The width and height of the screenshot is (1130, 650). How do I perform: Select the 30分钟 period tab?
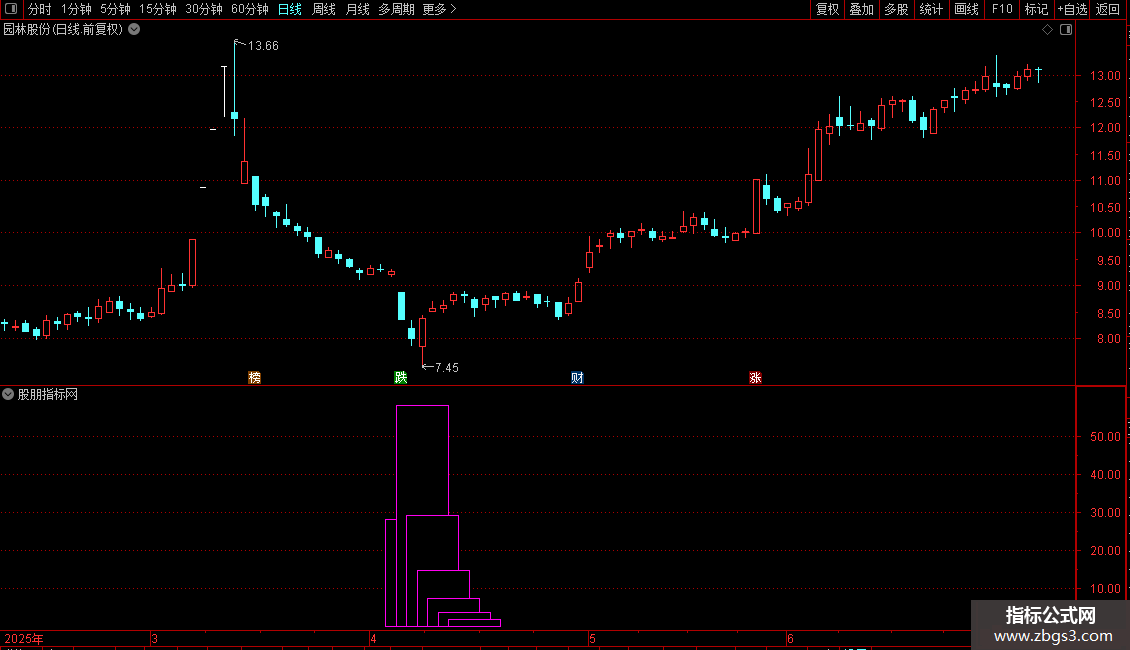(x=204, y=9)
